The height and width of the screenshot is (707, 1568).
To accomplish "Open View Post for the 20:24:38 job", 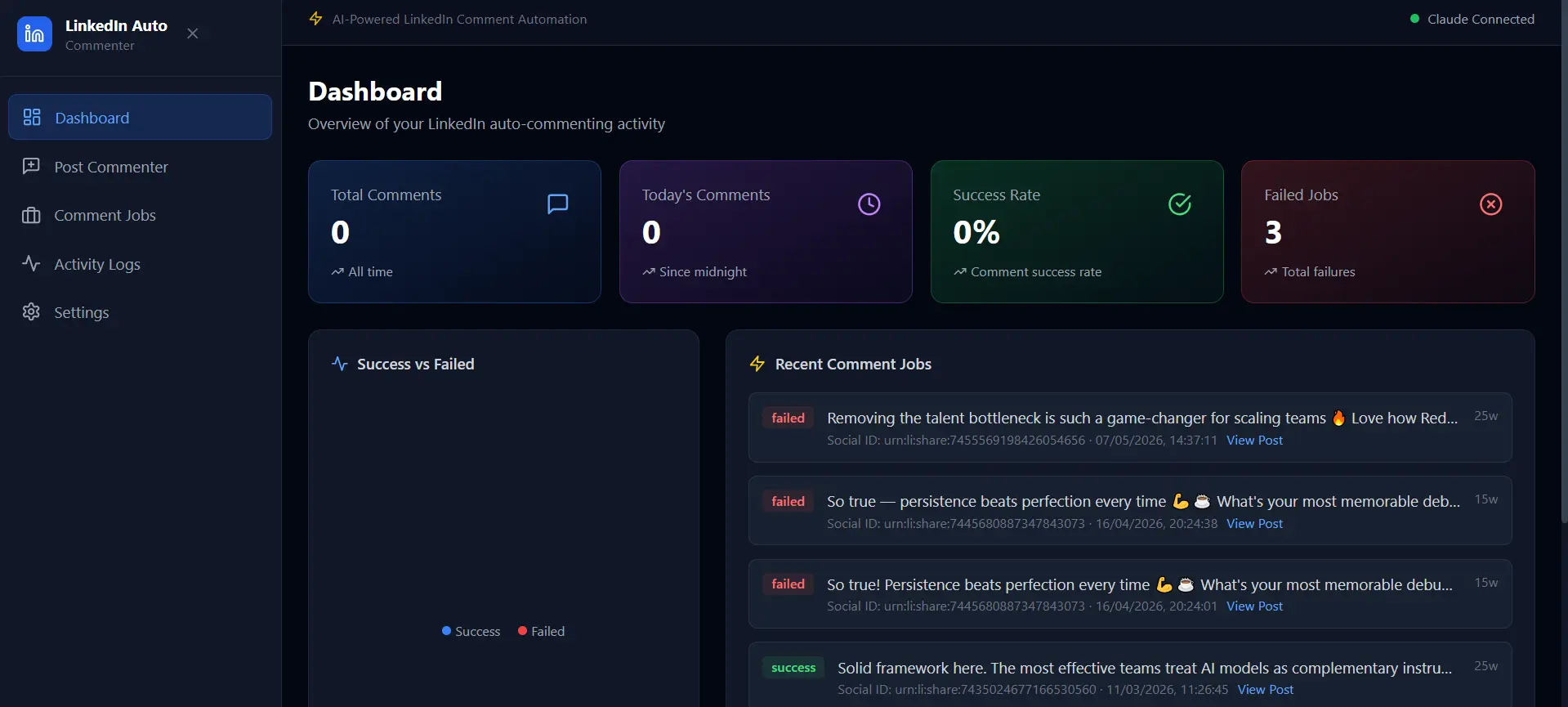I will [x=1254, y=524].
